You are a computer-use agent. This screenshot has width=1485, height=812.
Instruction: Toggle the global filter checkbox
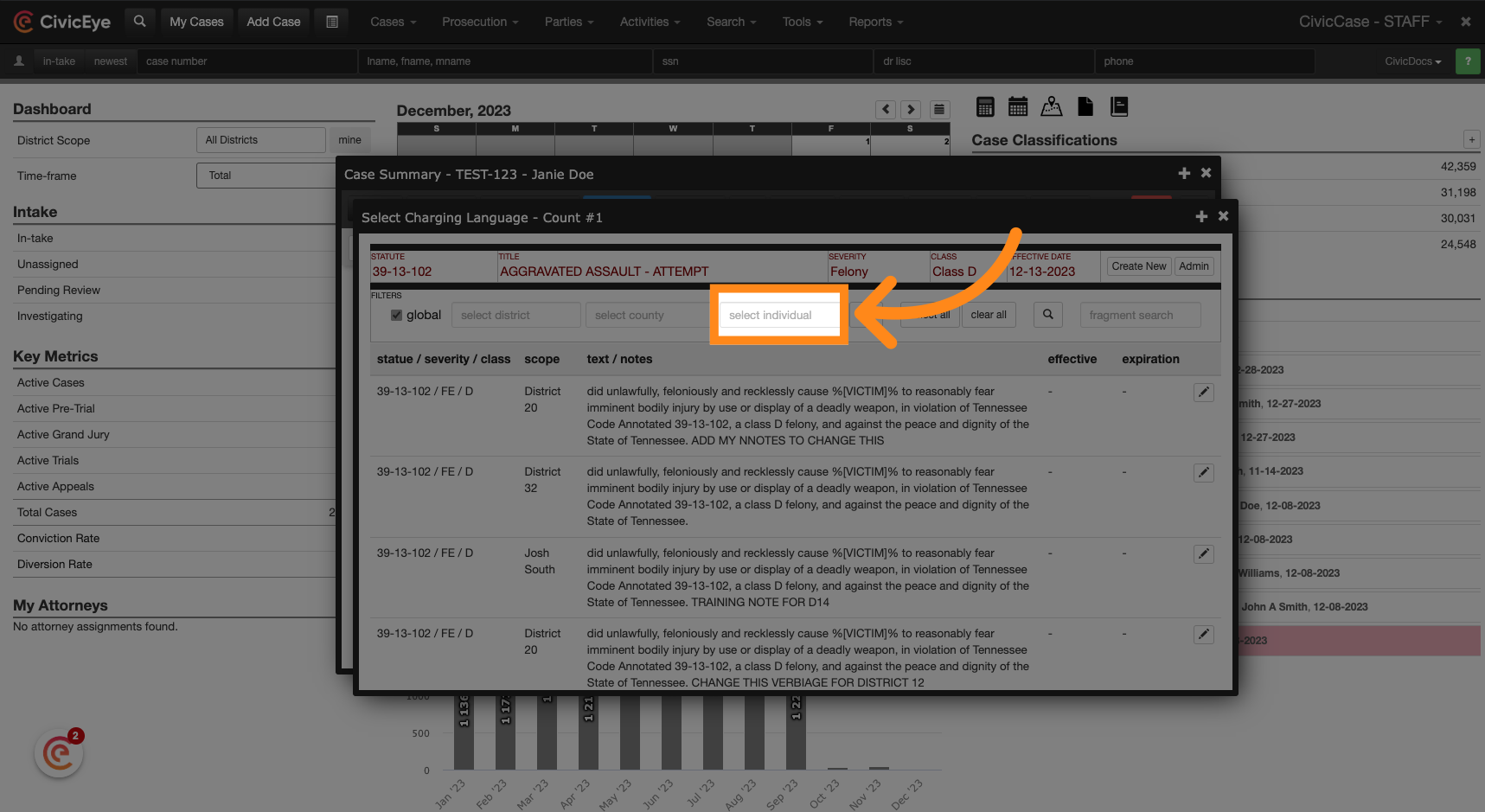tap(396, 315)
